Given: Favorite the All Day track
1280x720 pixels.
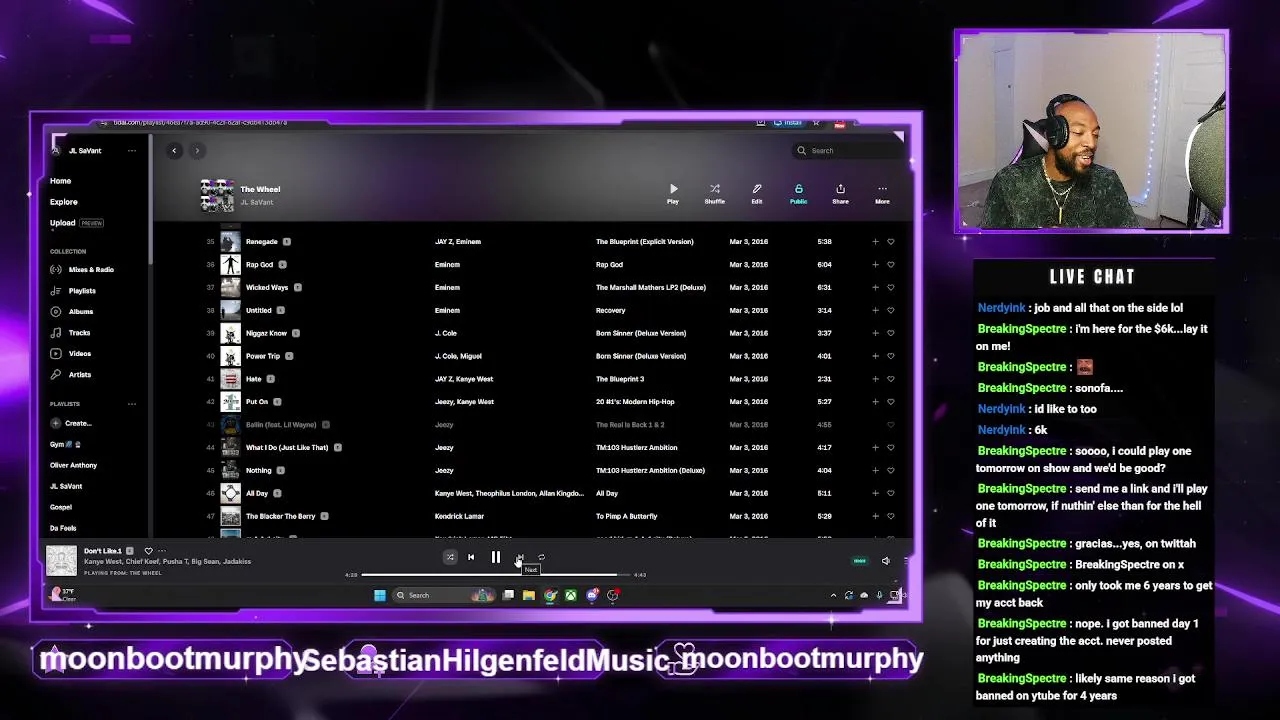Looking at the screenshot, I should pos(890,494).
